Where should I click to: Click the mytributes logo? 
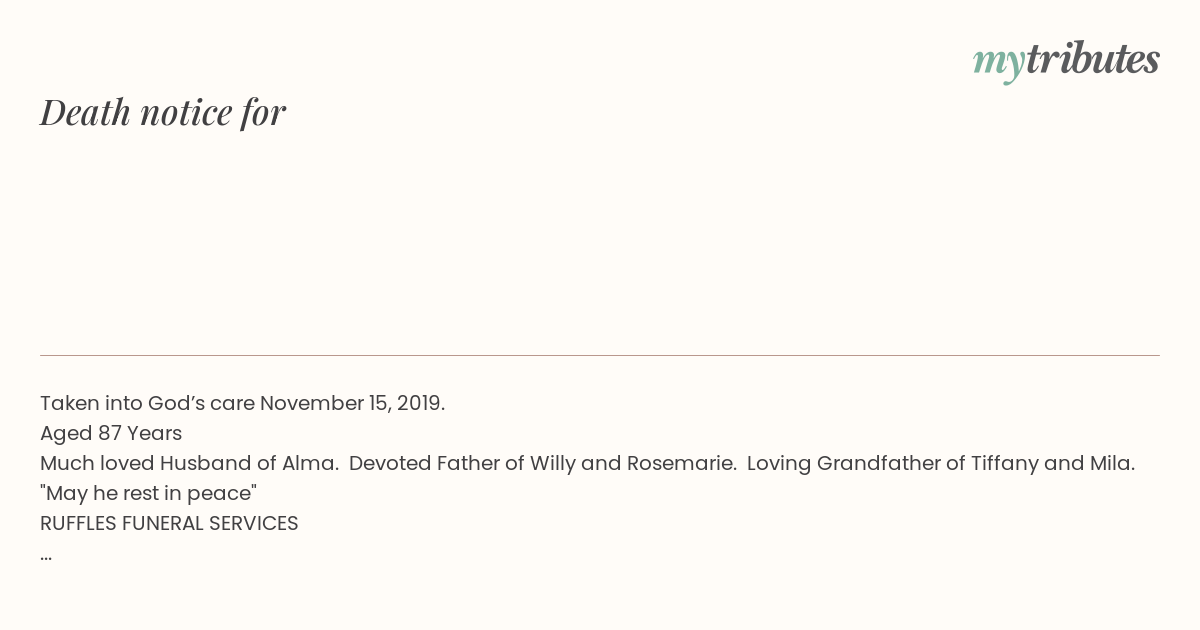click(1066, 61)
